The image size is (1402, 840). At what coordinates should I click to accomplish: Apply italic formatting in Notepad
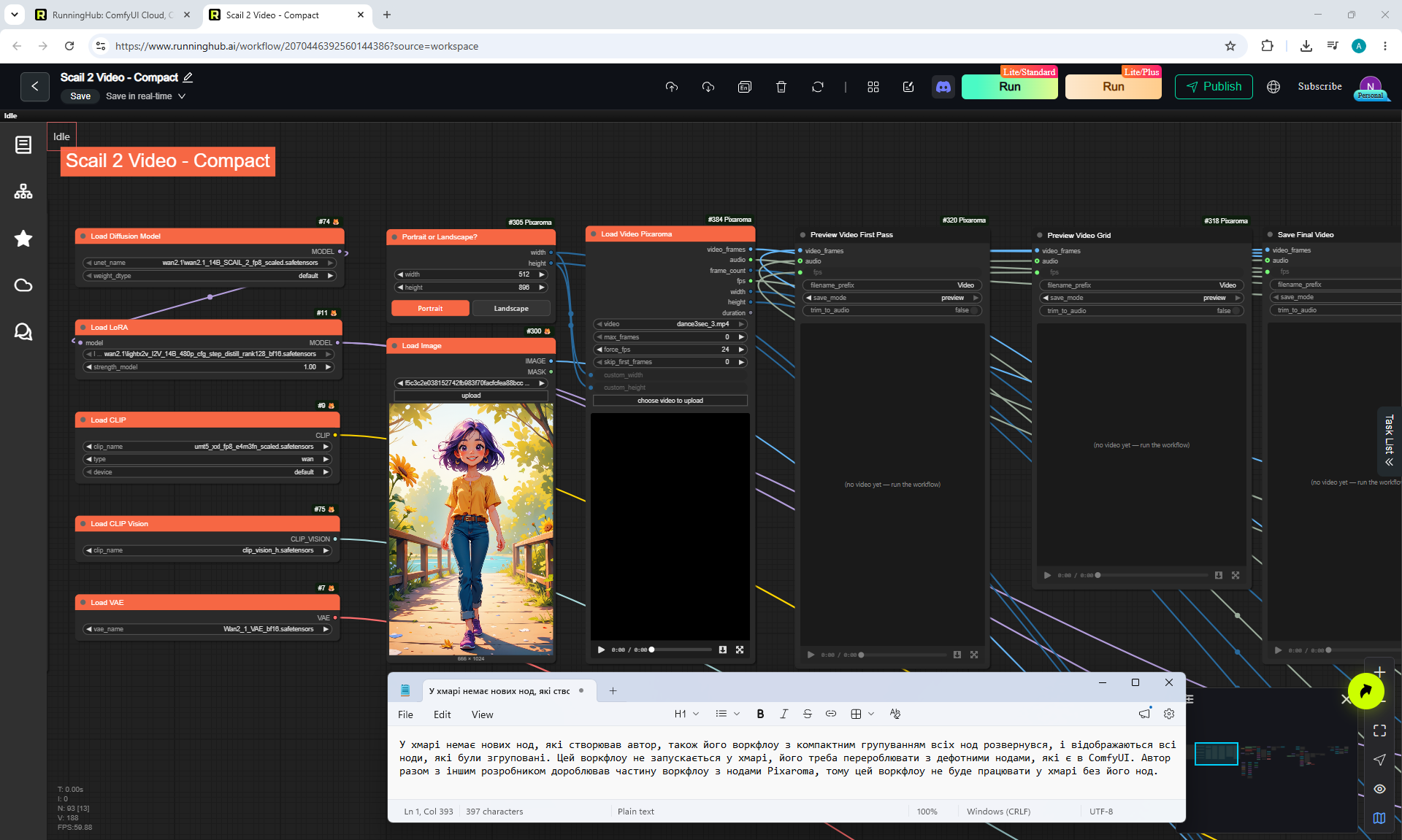(784, 714)
